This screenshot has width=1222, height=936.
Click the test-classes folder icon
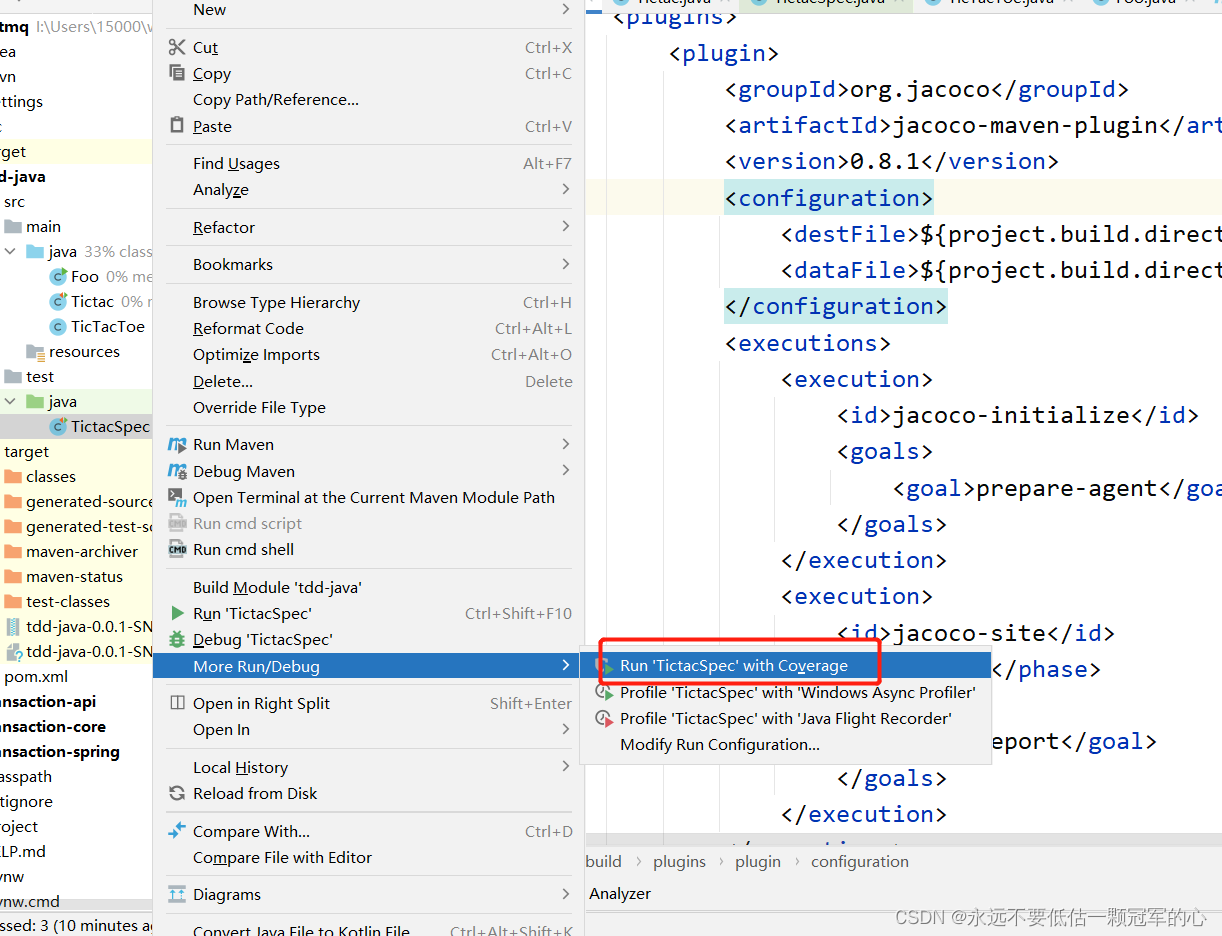[x=13, y=601]
